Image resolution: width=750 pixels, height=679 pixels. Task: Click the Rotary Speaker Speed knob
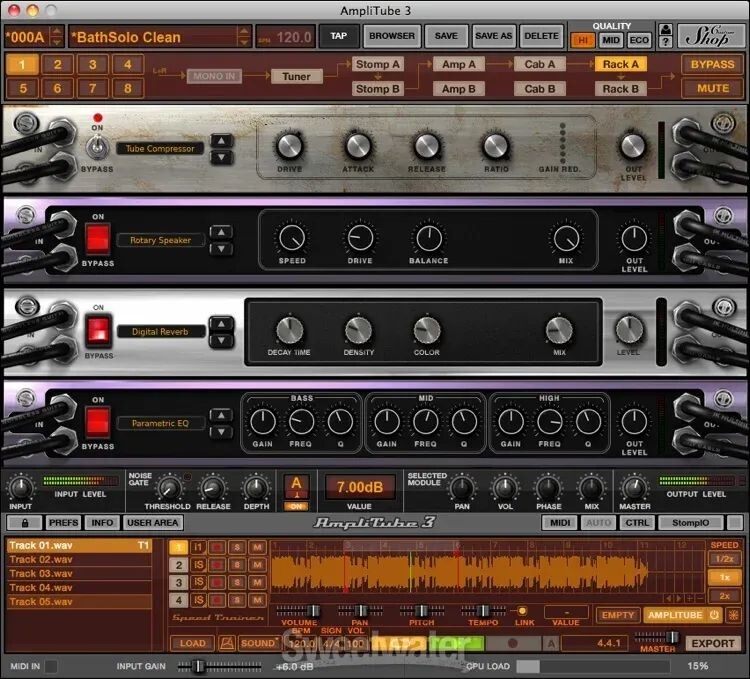point(292,238)
